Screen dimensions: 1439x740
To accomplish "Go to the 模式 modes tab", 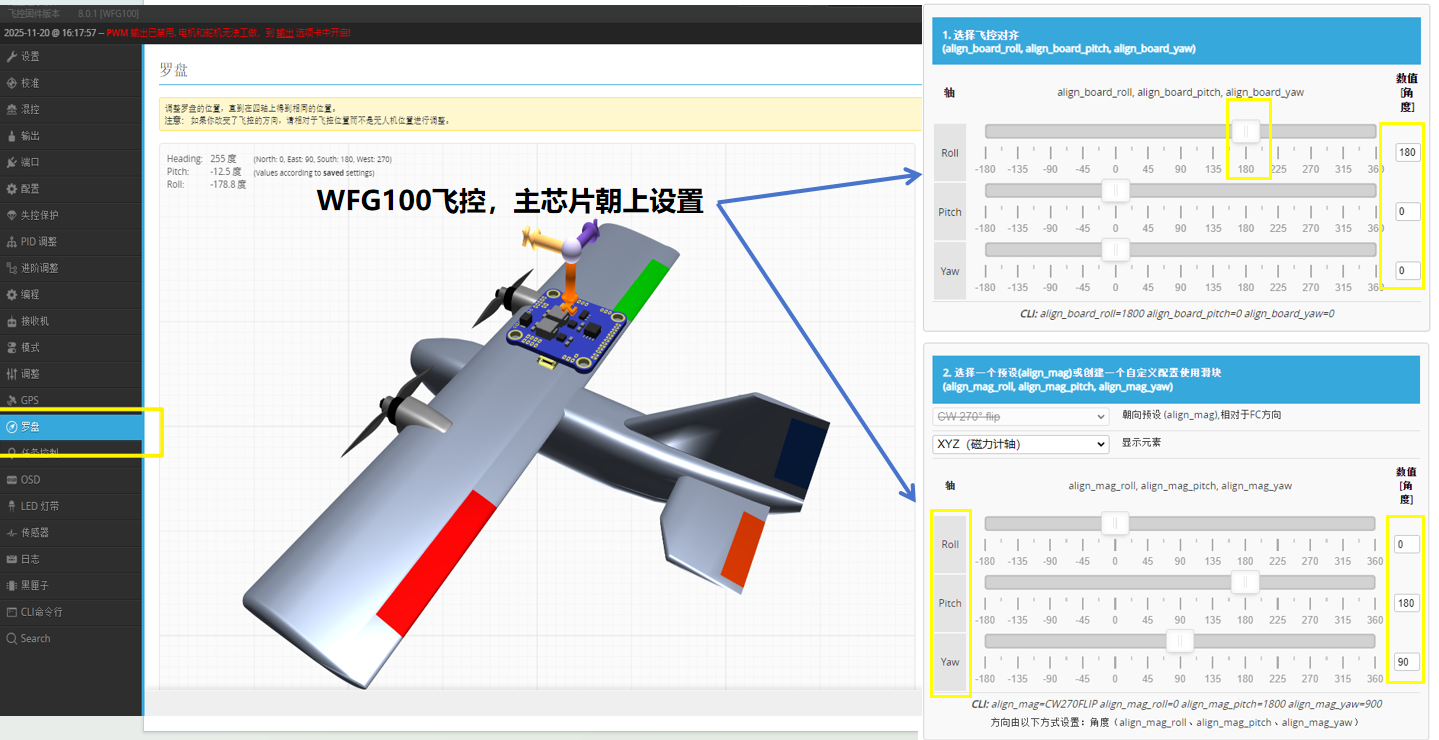I will (30, 347).
